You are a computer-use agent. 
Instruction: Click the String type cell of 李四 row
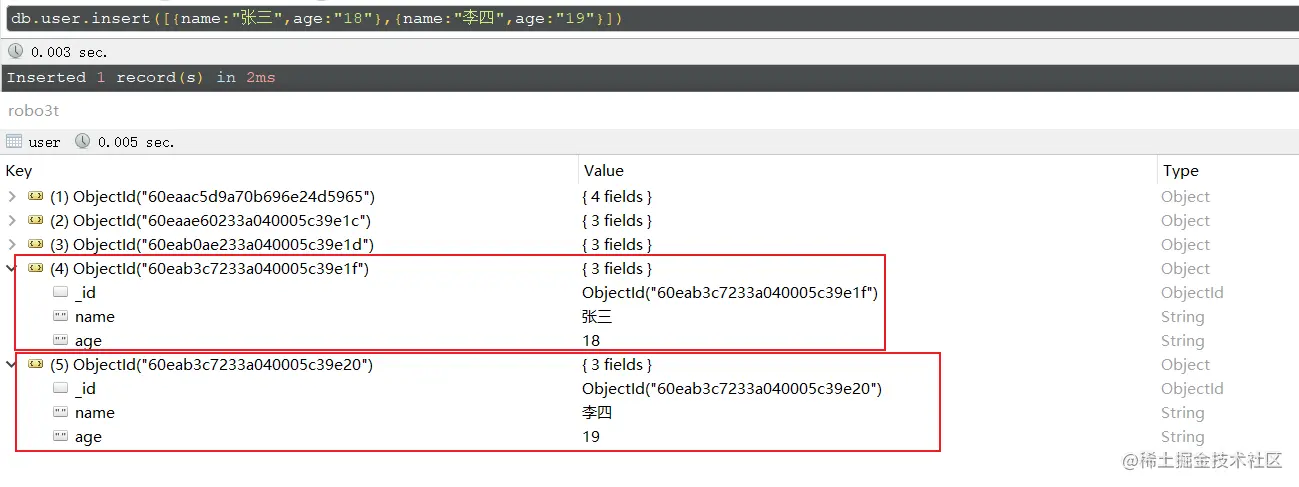1182,413
